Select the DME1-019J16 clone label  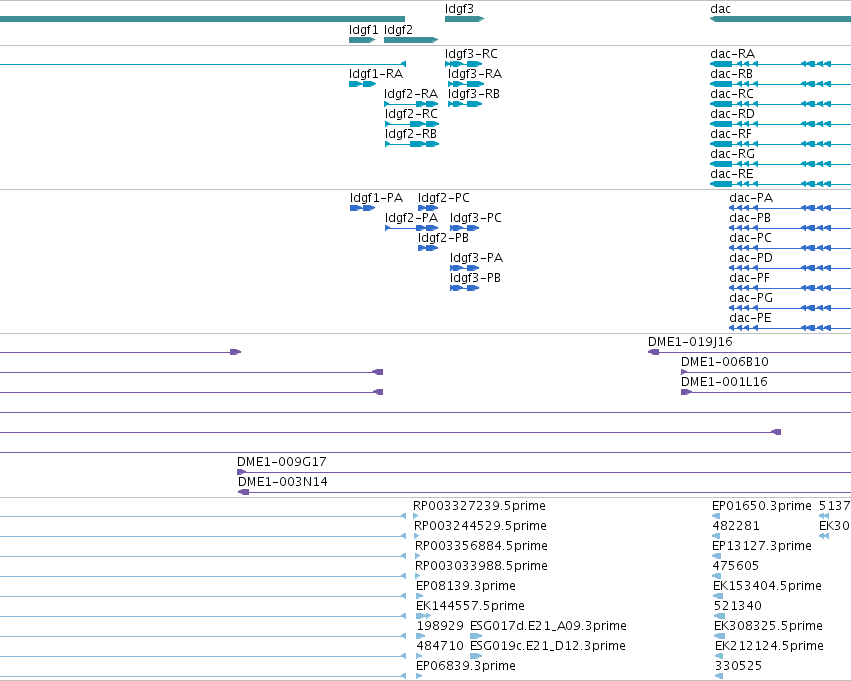[690, 342]
